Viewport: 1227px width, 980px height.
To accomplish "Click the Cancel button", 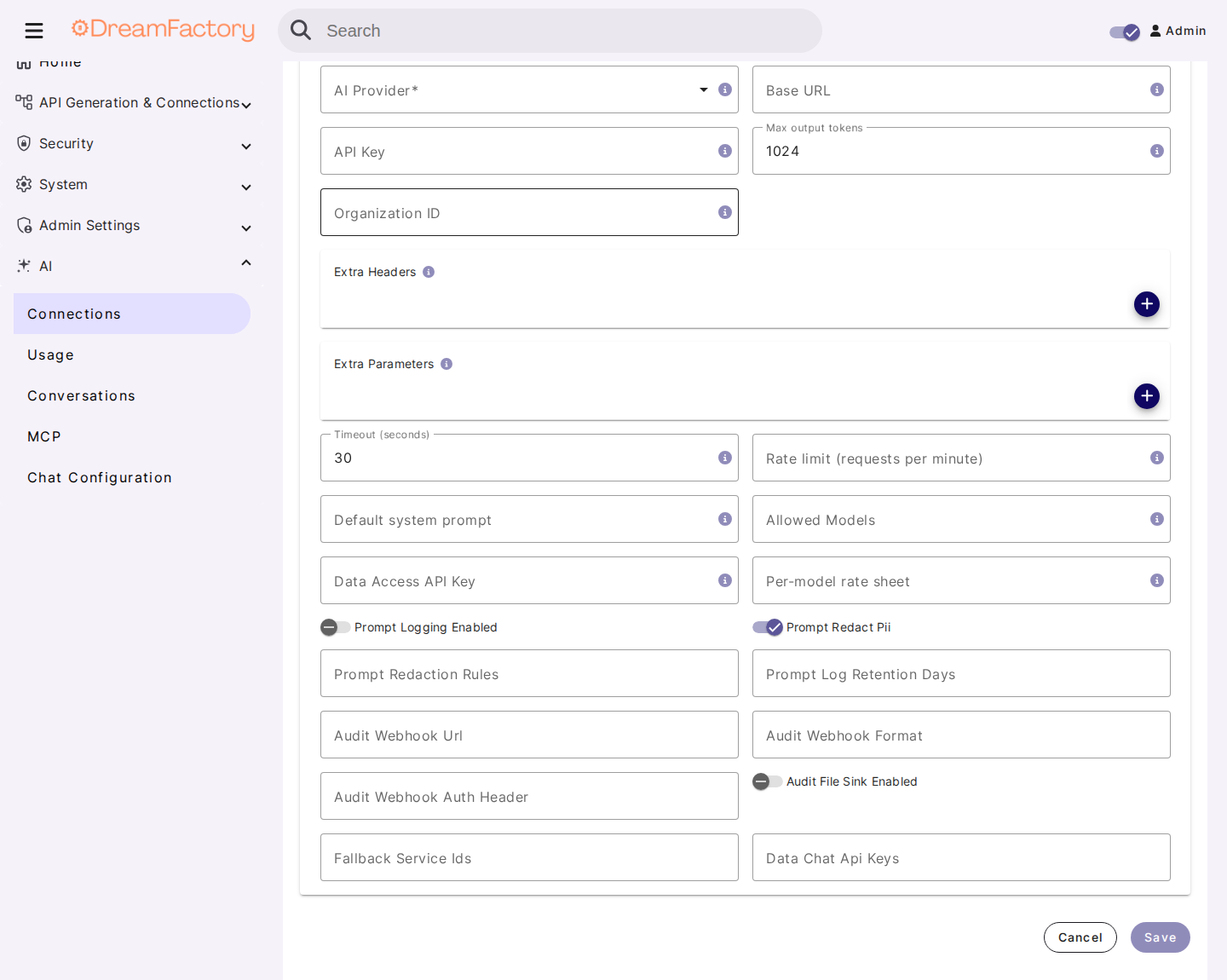I will point(1080,937).
